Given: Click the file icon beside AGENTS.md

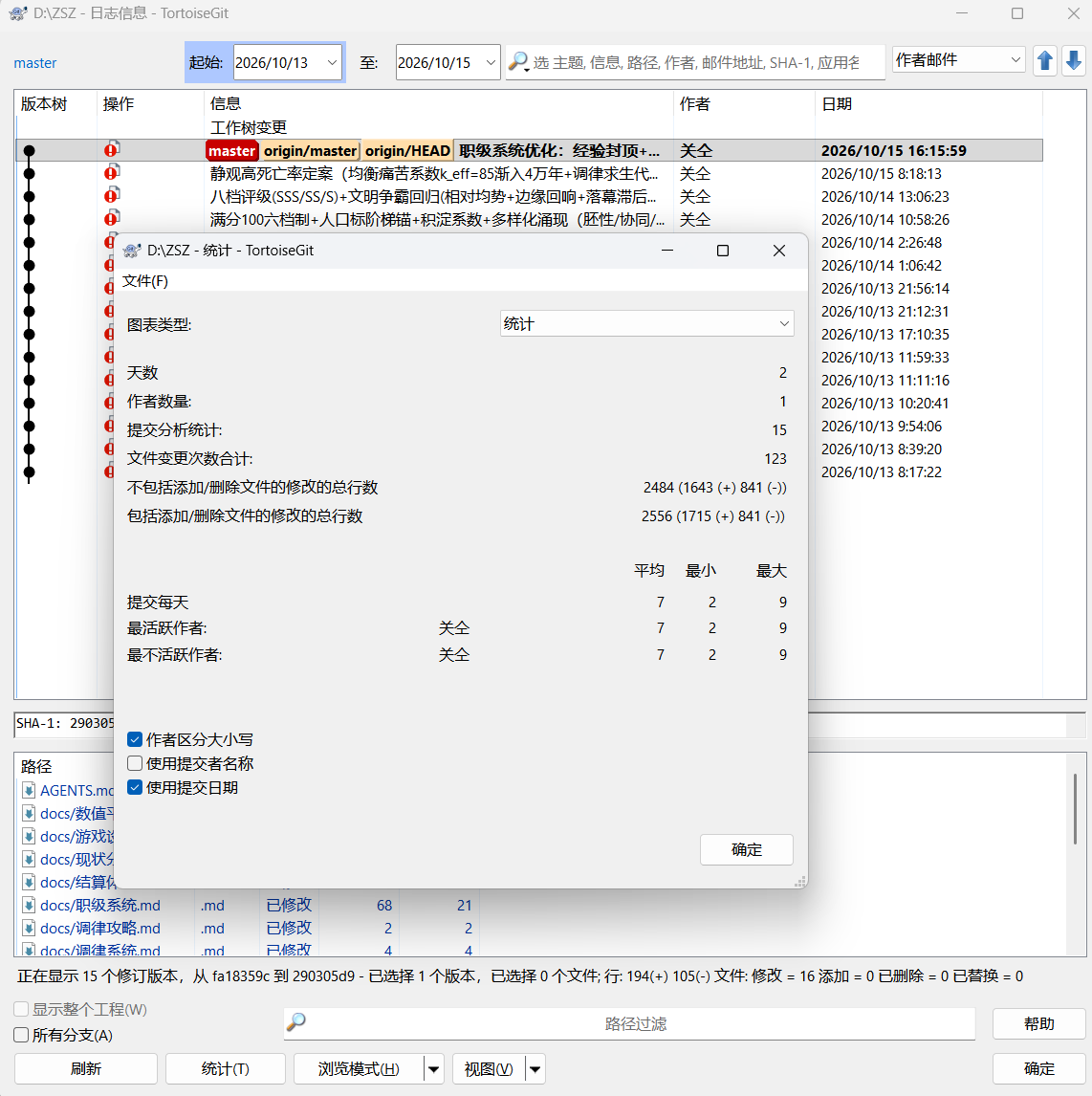Looking at the screenshot, I should (29, 791).
